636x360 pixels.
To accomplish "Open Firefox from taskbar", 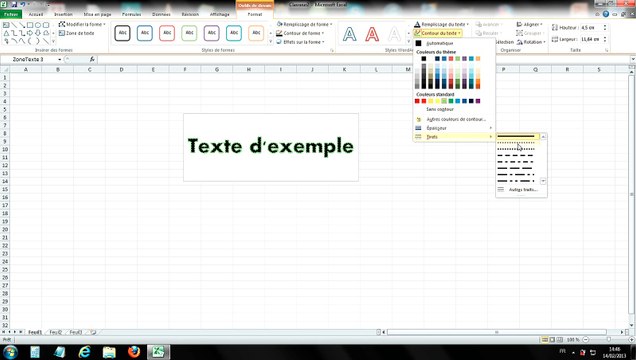I will coord(134,352).
